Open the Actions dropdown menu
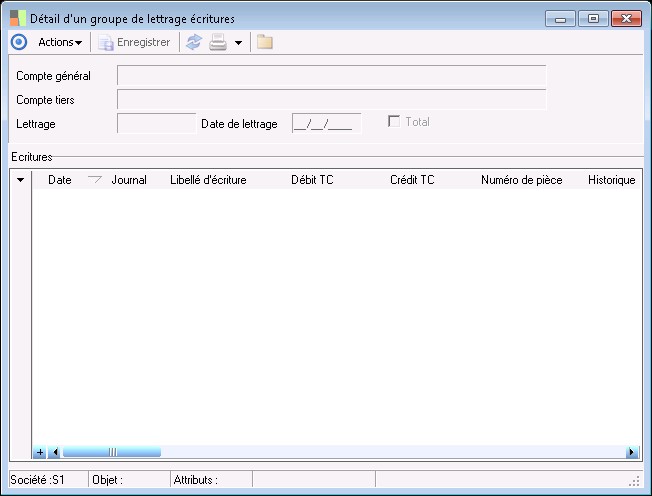The width and height of the screenshot is (652, 496). (60, 42)
